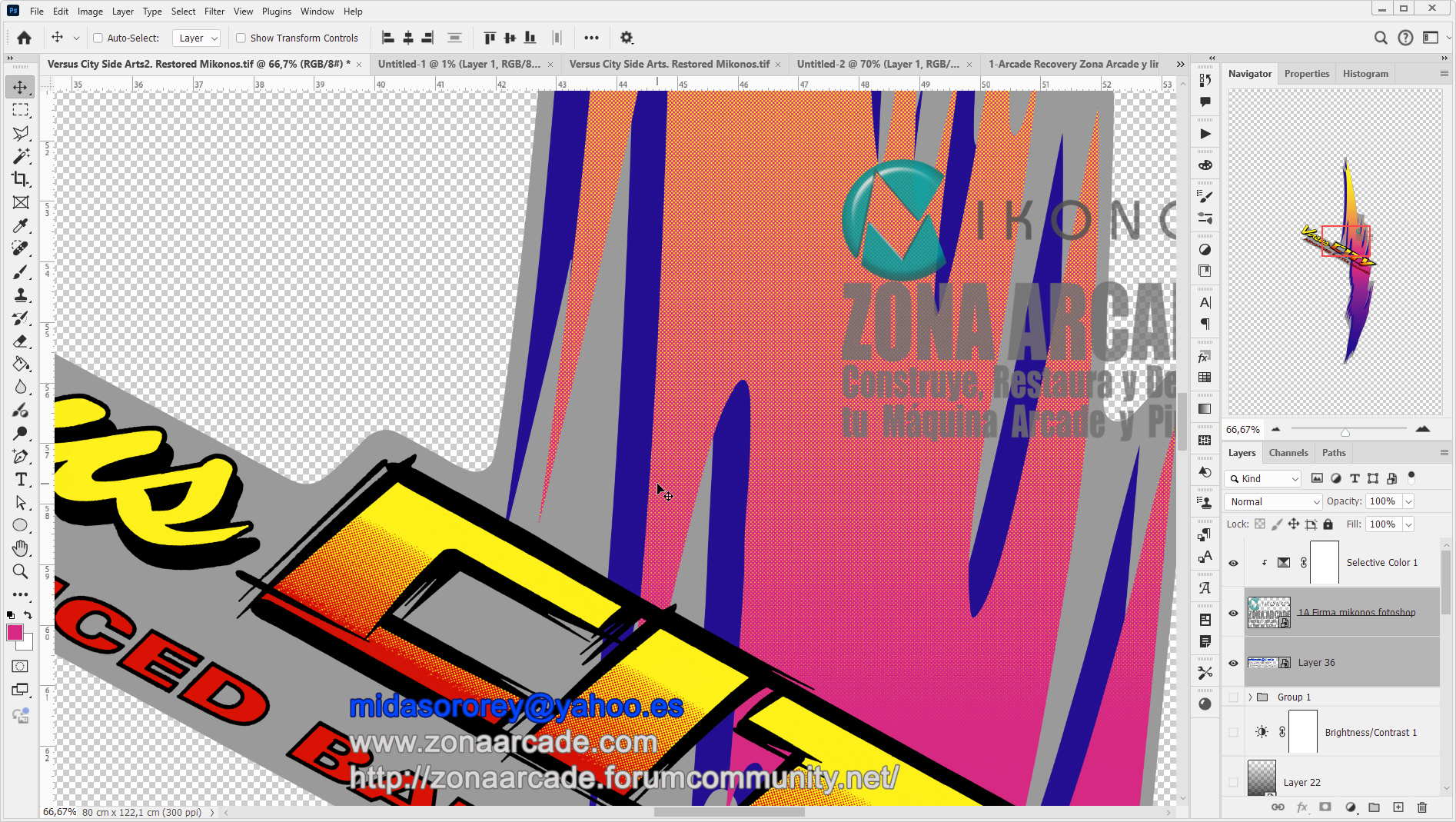Switch to the Channels tab
The height and width of the screenshot is (822, 1456).
pyautogui.click(x=1288, y=453)
